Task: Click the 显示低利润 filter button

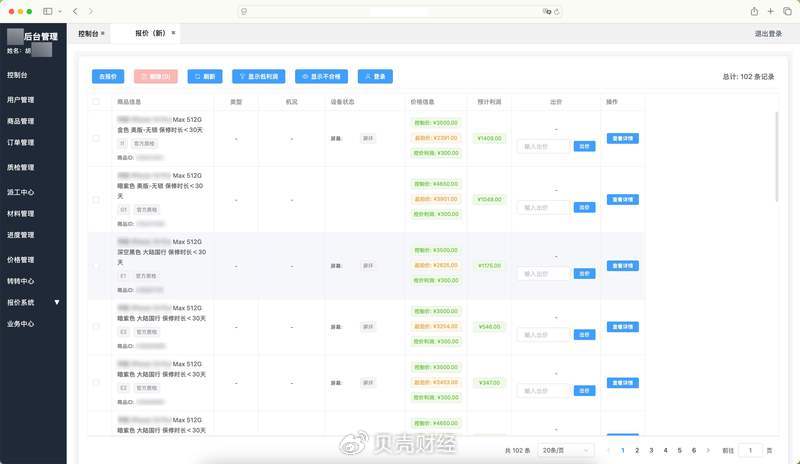Action: 259,76
